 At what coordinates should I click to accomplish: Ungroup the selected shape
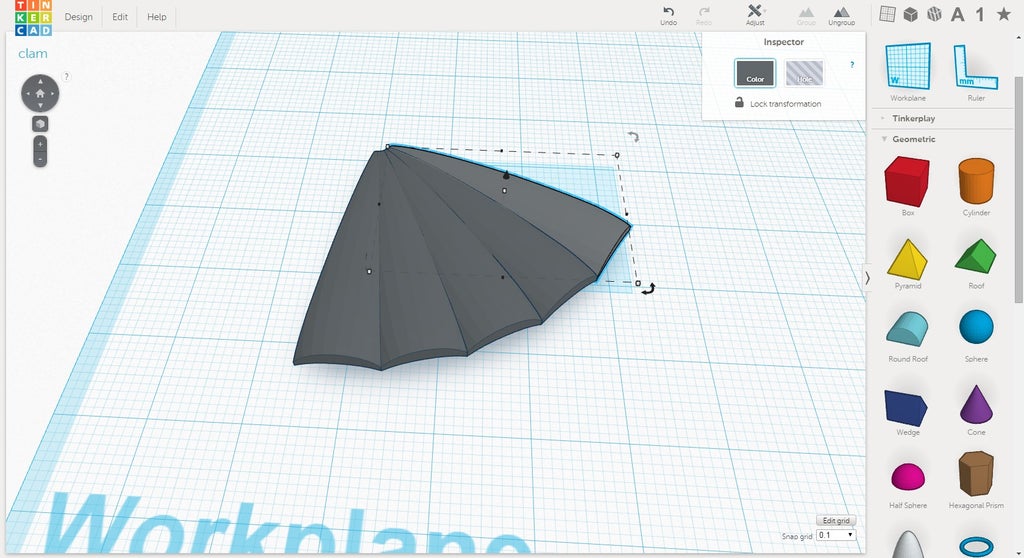tap(842, 16)
